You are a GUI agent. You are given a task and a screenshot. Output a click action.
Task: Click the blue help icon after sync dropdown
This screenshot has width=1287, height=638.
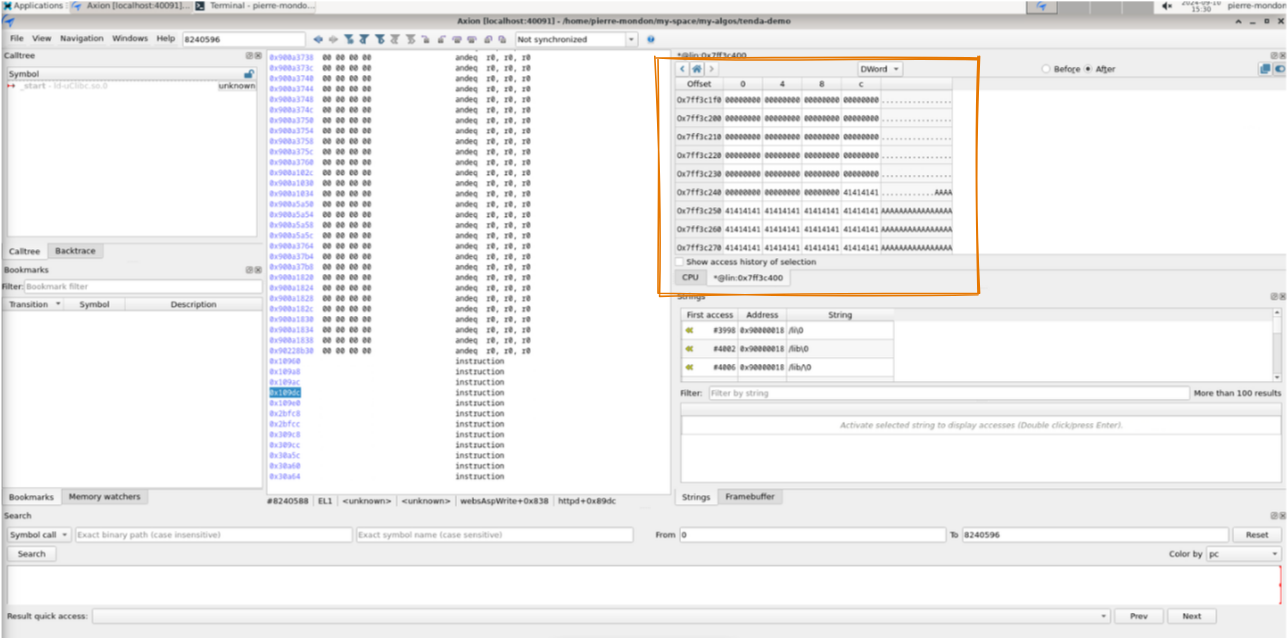point(651,39)
